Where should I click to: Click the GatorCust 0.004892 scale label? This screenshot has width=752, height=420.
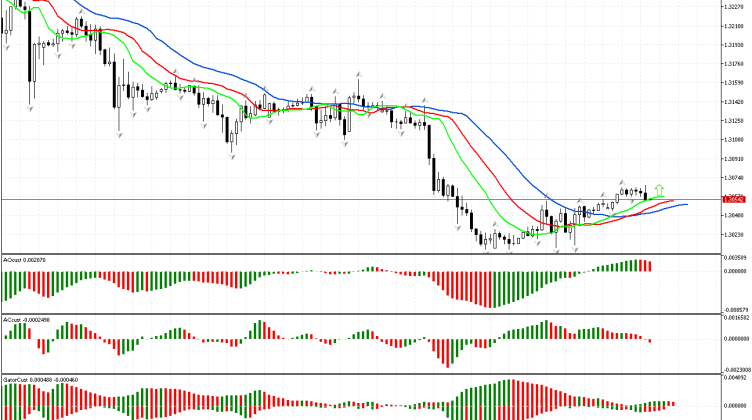[734, 379]
